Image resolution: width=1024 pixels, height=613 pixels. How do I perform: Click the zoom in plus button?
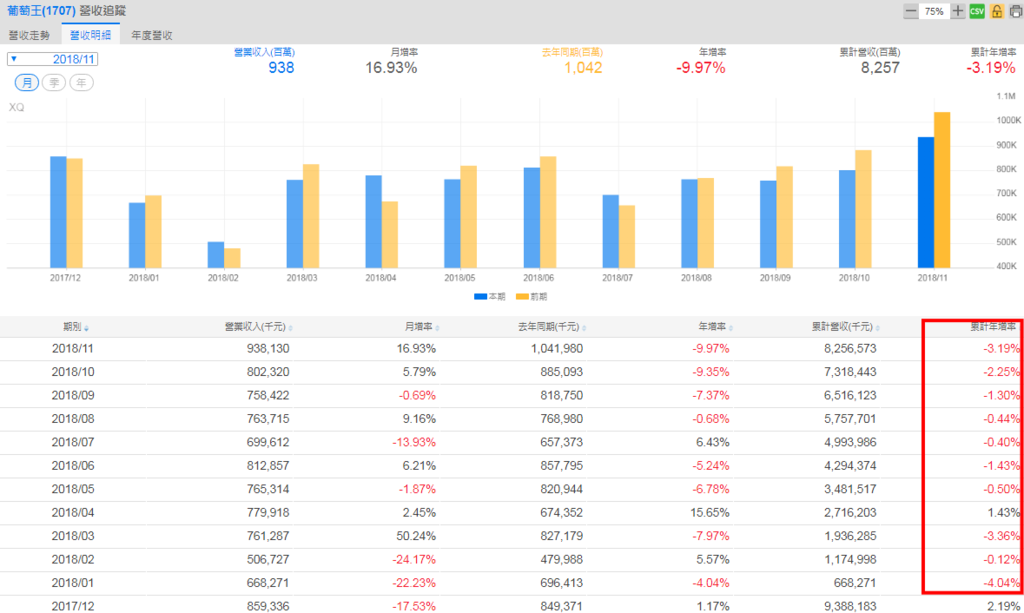point(957,11)
